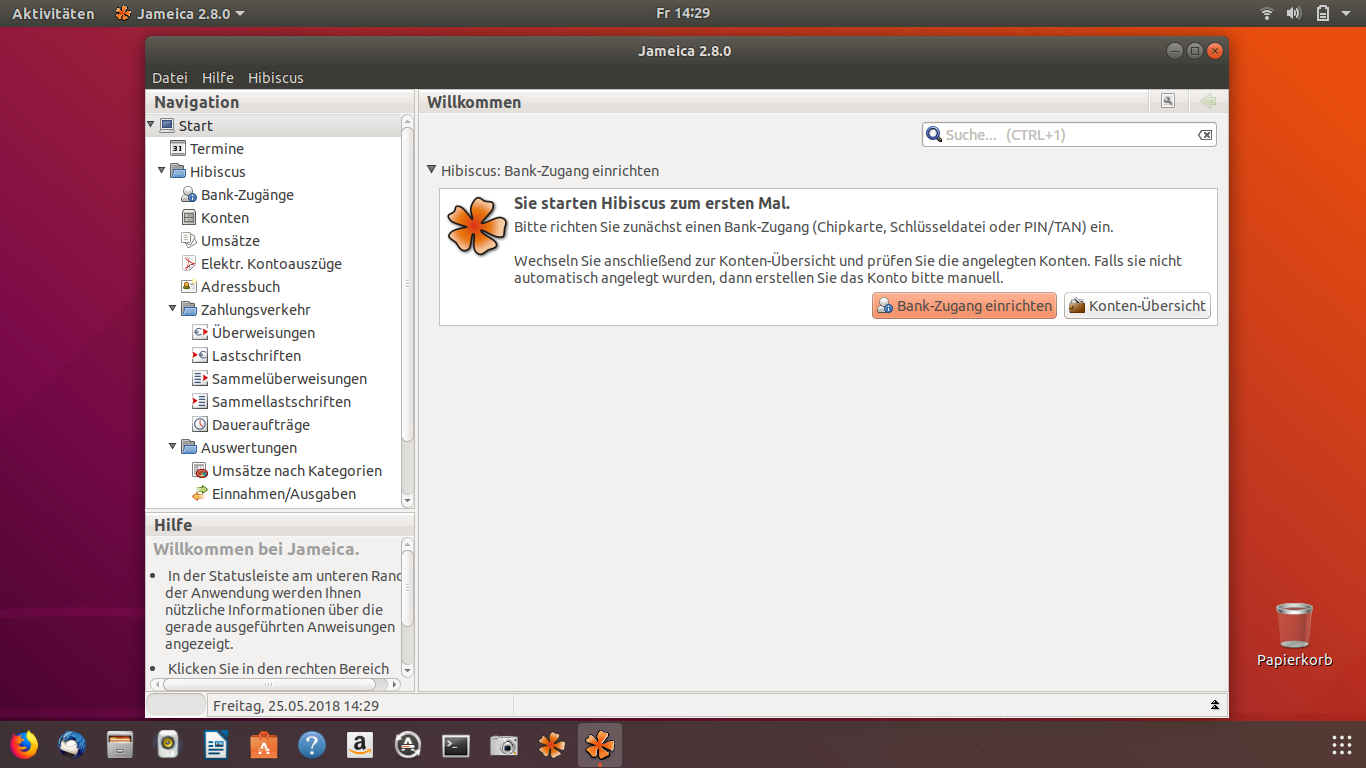Click into the Suche search field

coord(1069,135)
